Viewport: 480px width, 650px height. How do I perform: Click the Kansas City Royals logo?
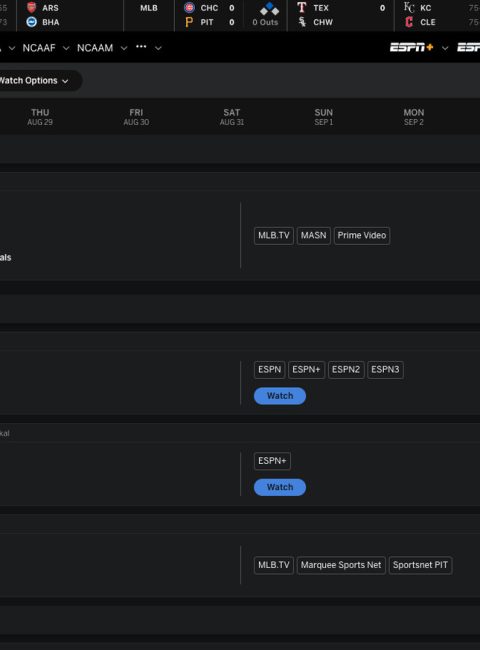point(409,7)
